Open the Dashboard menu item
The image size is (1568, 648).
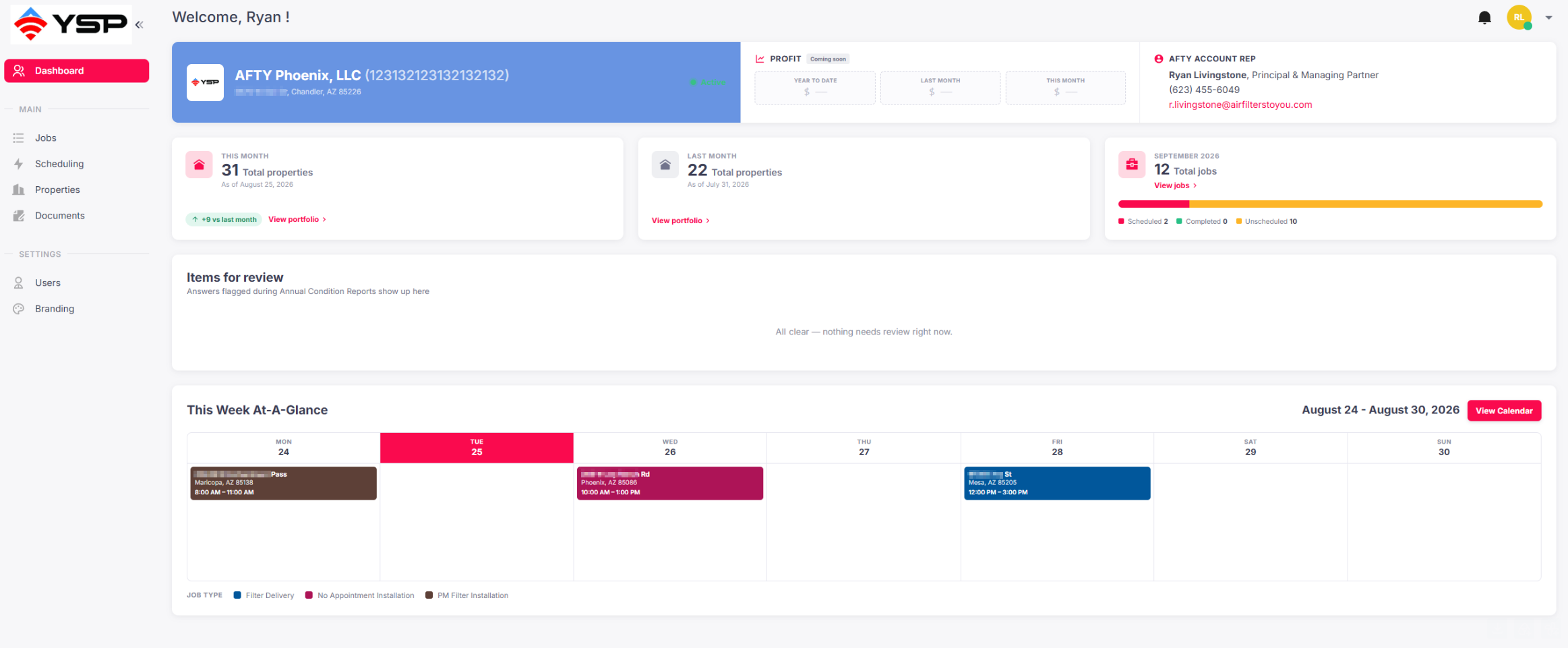pos(77,71)
